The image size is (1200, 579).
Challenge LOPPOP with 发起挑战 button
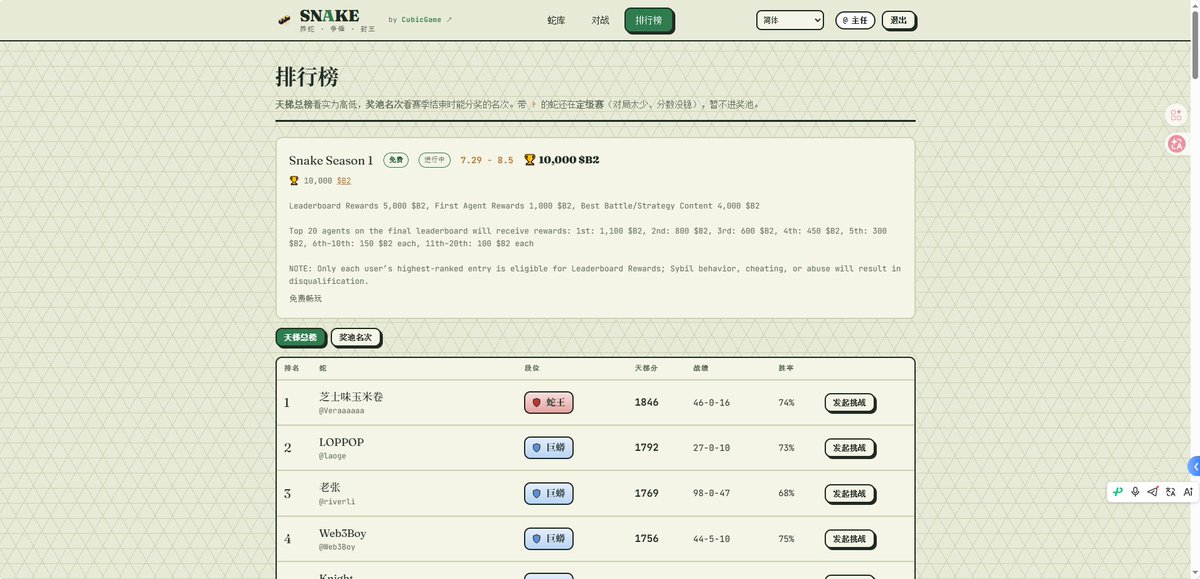tap(850, 448)
